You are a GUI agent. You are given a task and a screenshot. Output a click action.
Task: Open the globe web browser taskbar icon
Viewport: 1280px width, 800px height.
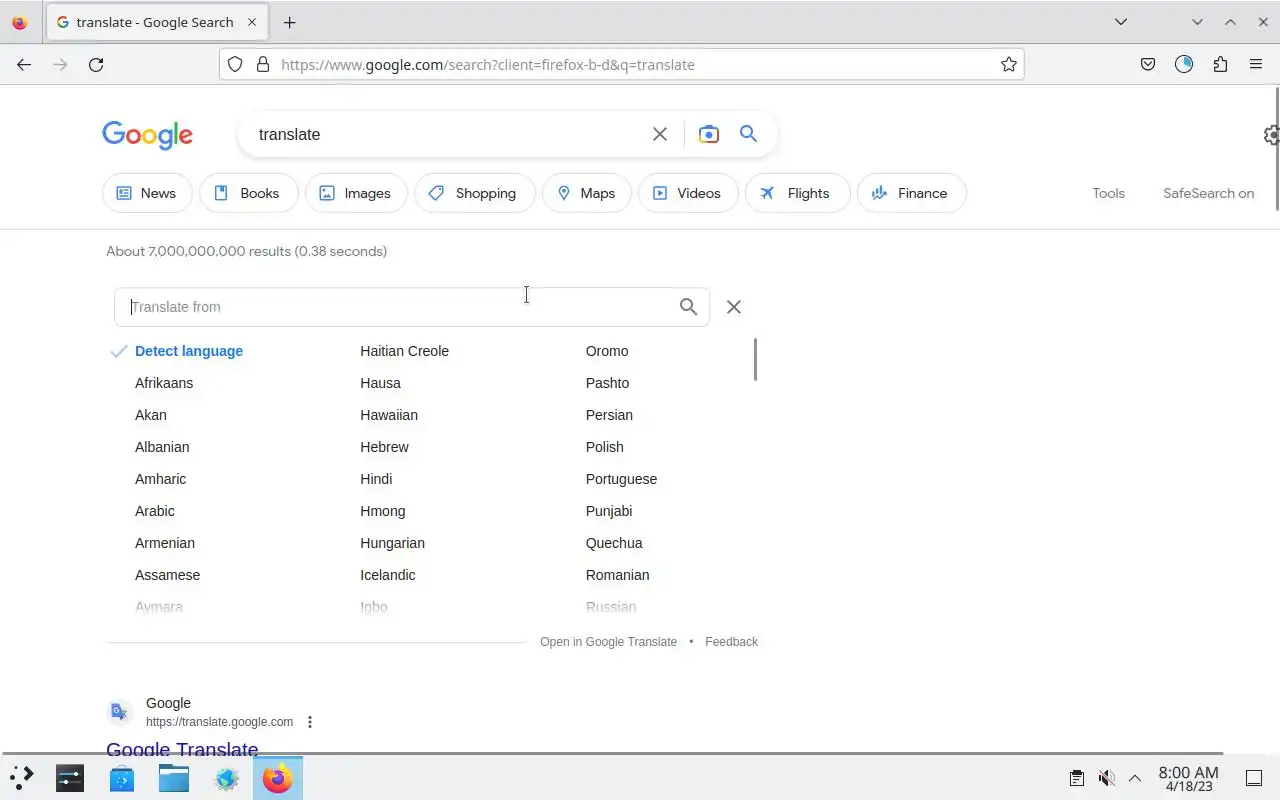tap(226, 778)
